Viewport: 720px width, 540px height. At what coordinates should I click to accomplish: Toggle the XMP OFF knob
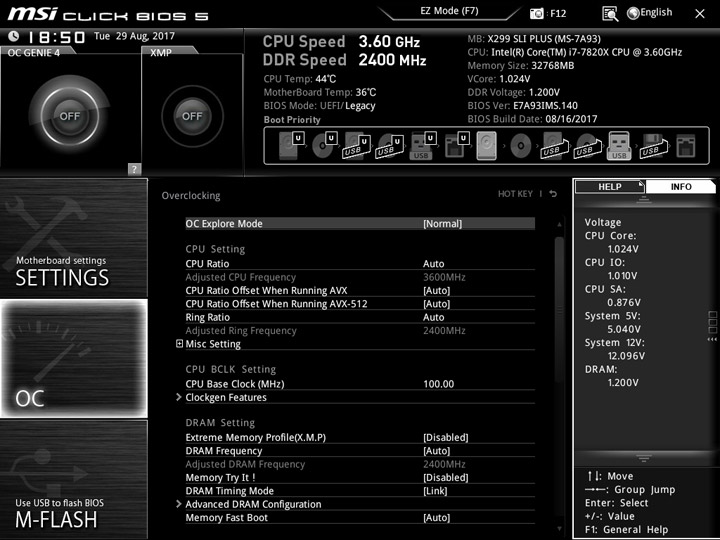192,116
